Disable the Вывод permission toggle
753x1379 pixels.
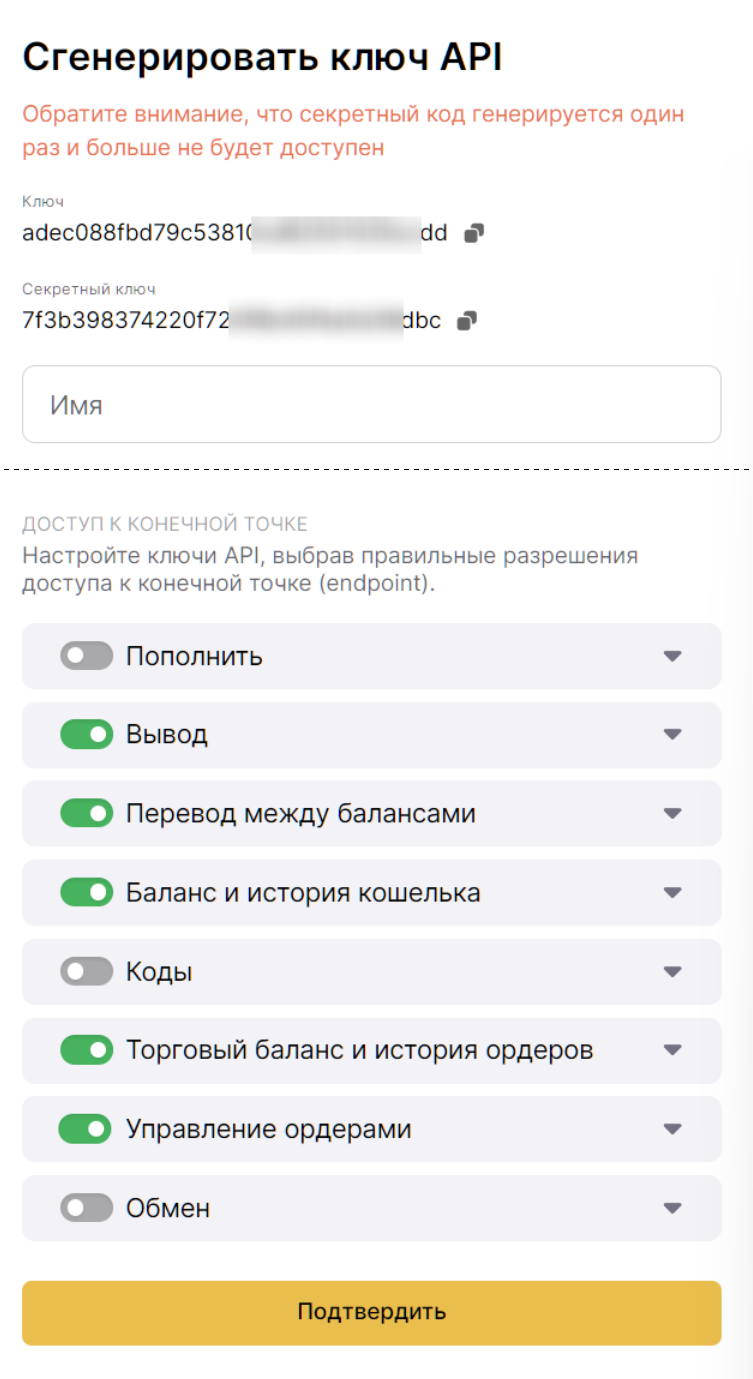(86, 735)
